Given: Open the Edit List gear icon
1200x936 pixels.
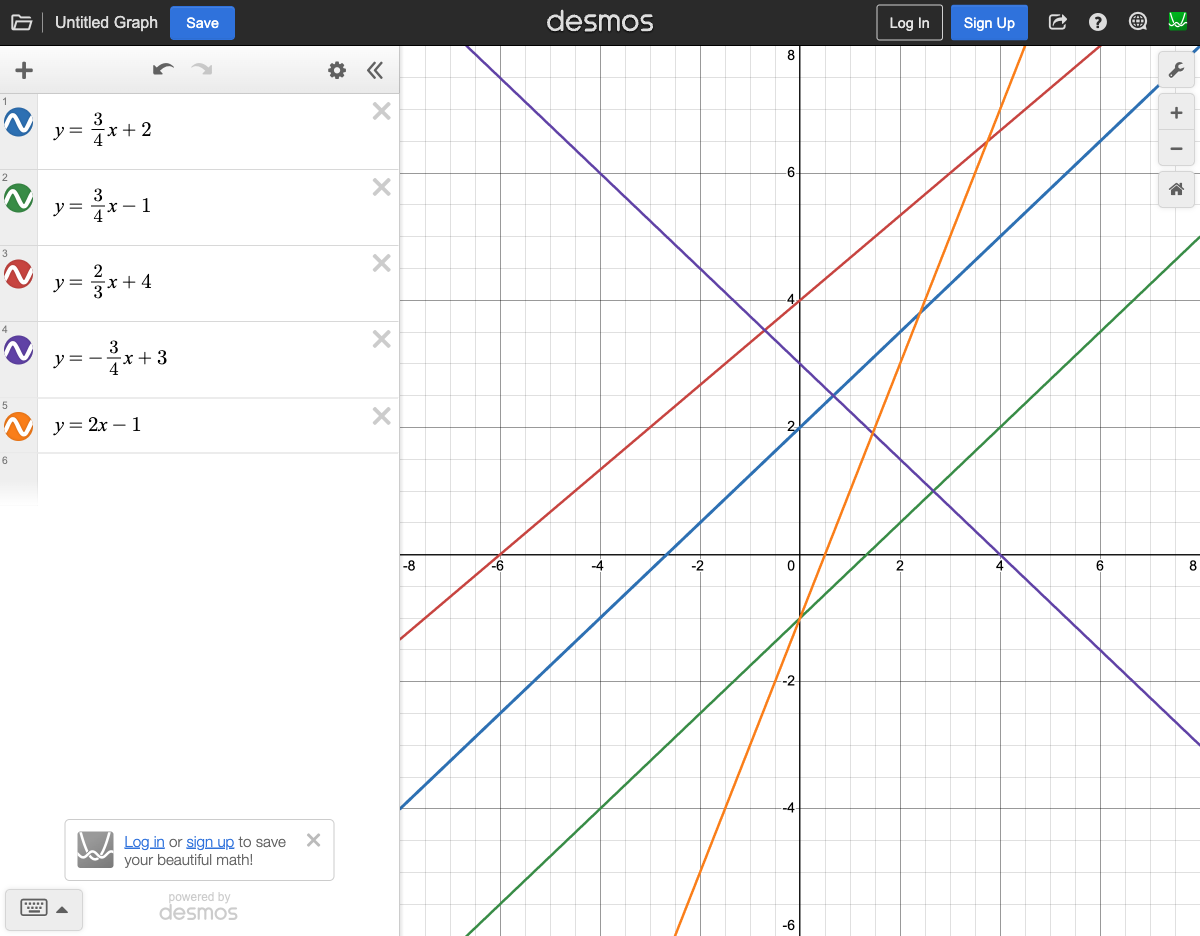Looking at the screenshot, I should click(x=337, y=70).
